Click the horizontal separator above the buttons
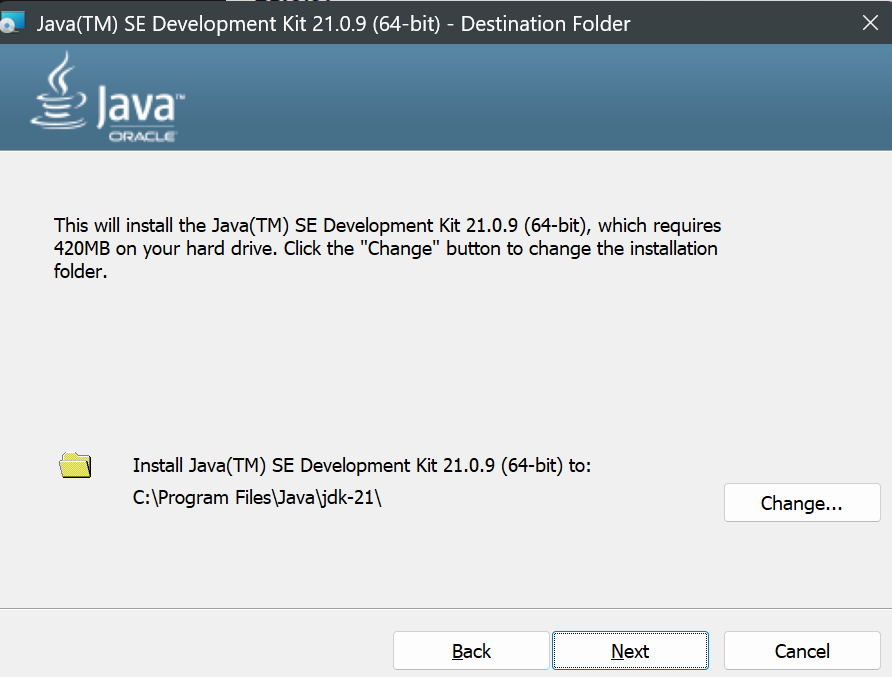Viewport: 892px width, 677px height. pyautogui.click(x=446, y=608)
